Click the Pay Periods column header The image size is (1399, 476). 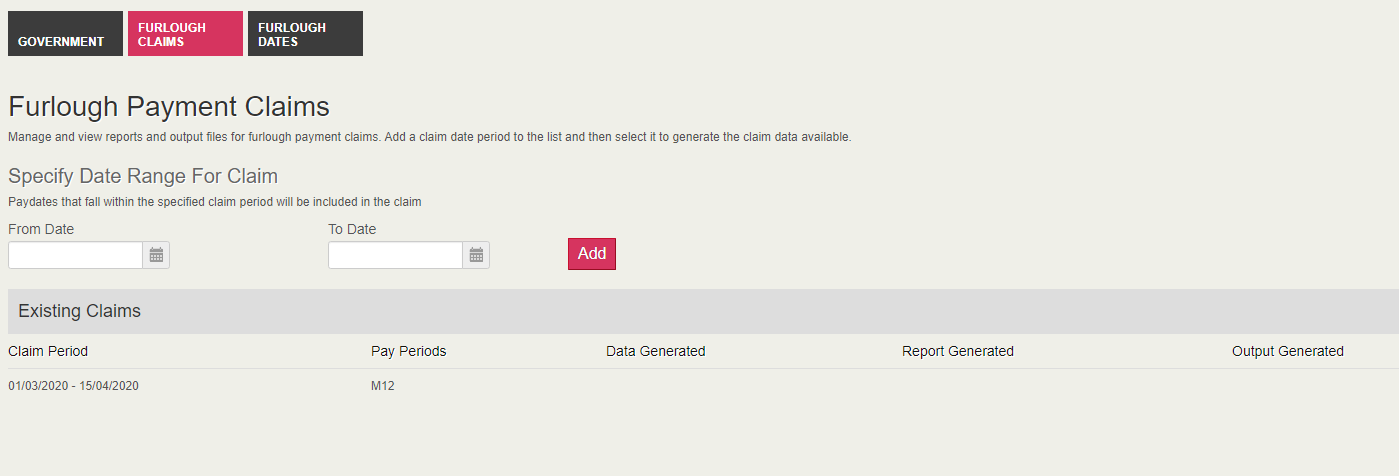coord(408,351)
